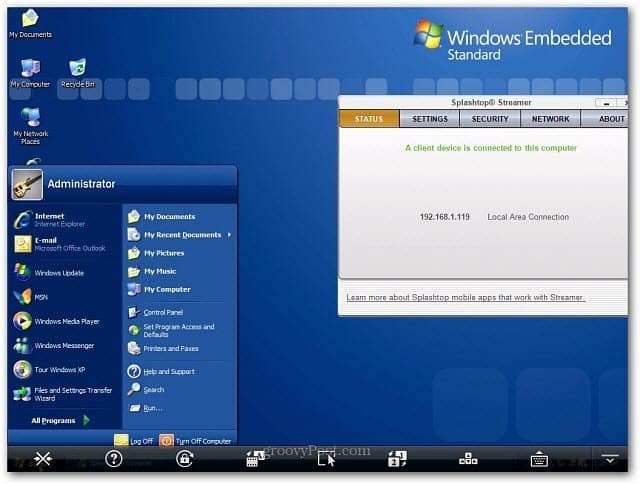Tap the switch monitor 1/2 icon
640x484 pixels.
[x=397, y=459]
